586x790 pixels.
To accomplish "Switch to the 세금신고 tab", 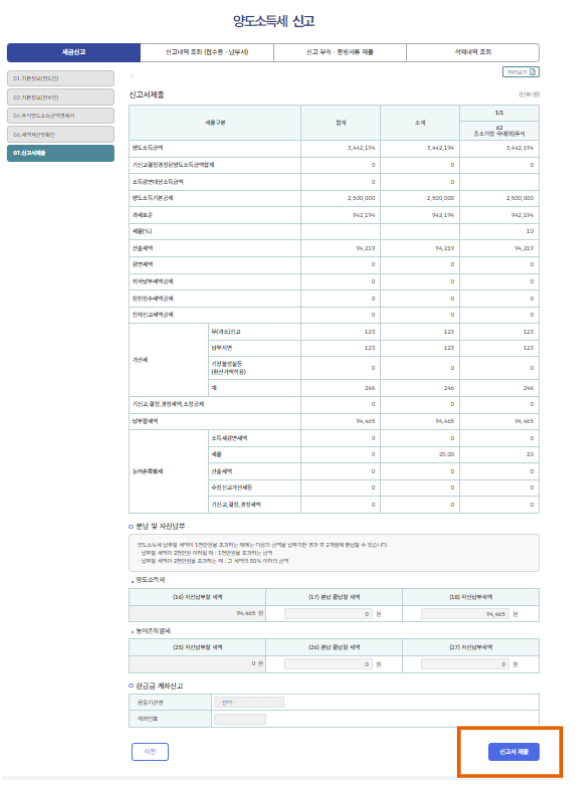I will pyautogui.click(x=74, y=52).
